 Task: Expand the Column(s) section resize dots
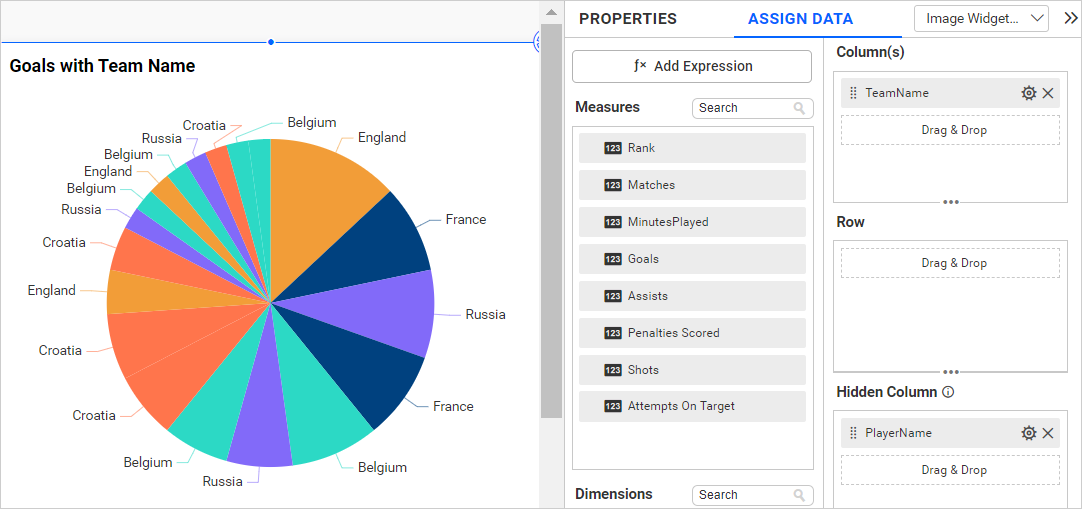coord(951,202)
